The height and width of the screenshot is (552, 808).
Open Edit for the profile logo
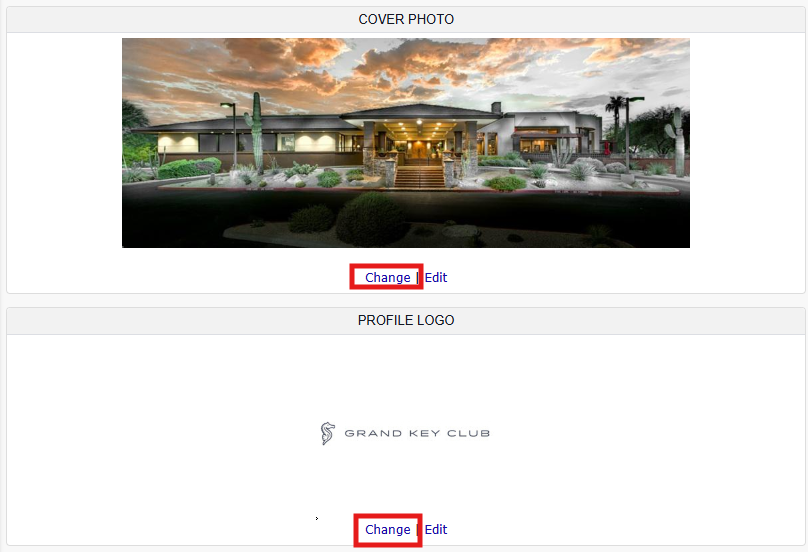click(436, 529)
